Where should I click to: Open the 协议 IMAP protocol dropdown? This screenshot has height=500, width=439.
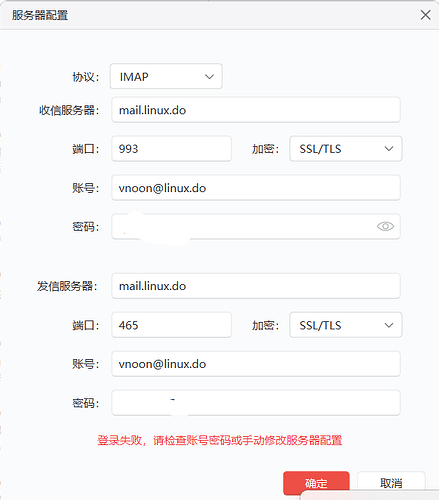166,76
